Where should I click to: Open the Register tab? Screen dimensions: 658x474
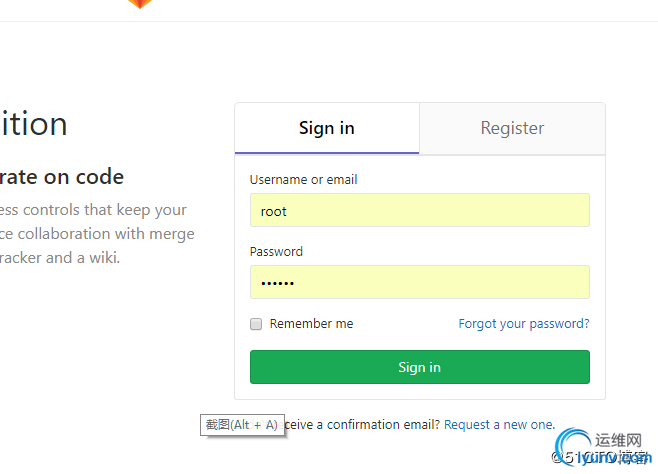pyautogui.click(x=512, y=129)
